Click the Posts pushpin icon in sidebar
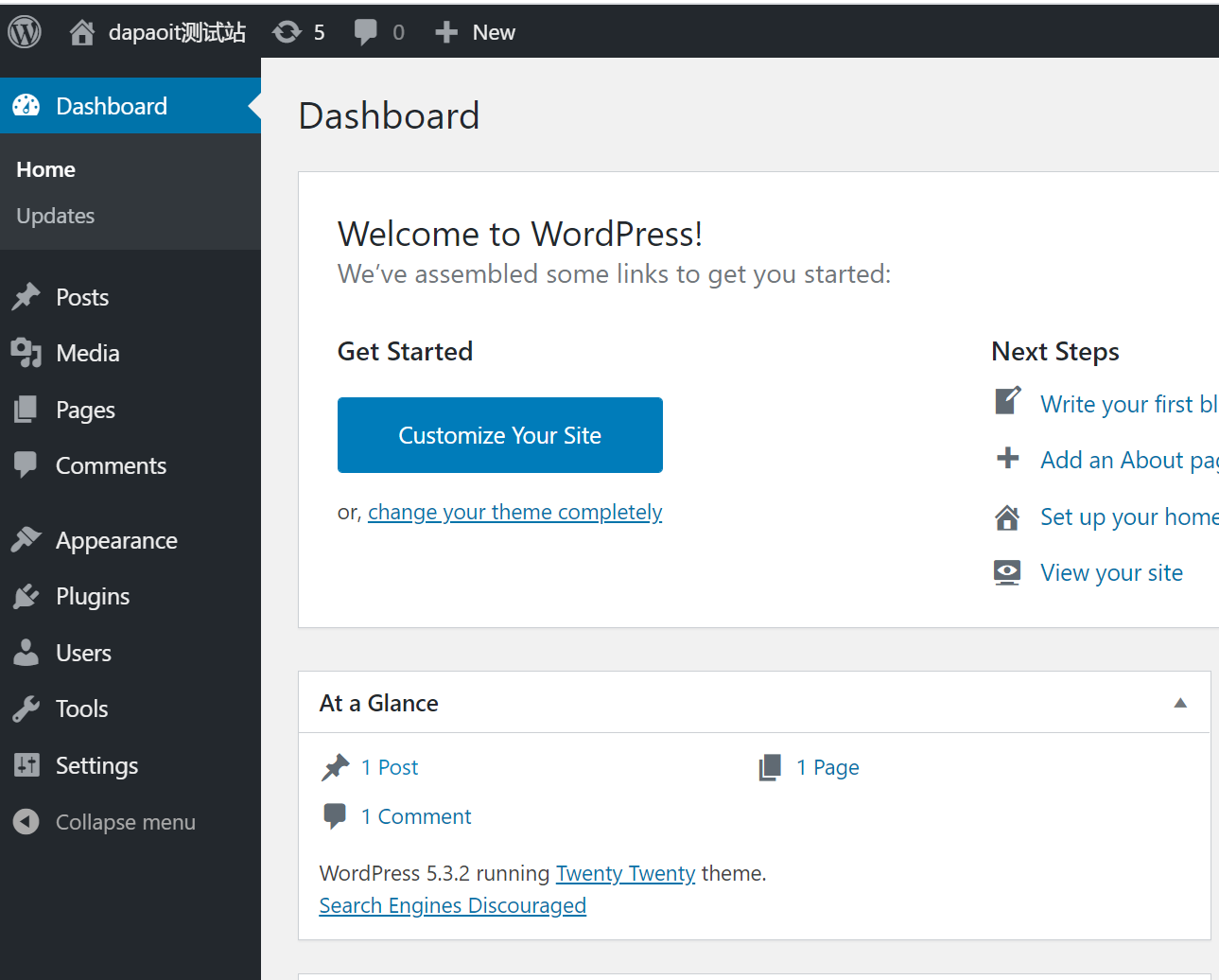This screenshot has width=1219, height=980. pos(26,297)
